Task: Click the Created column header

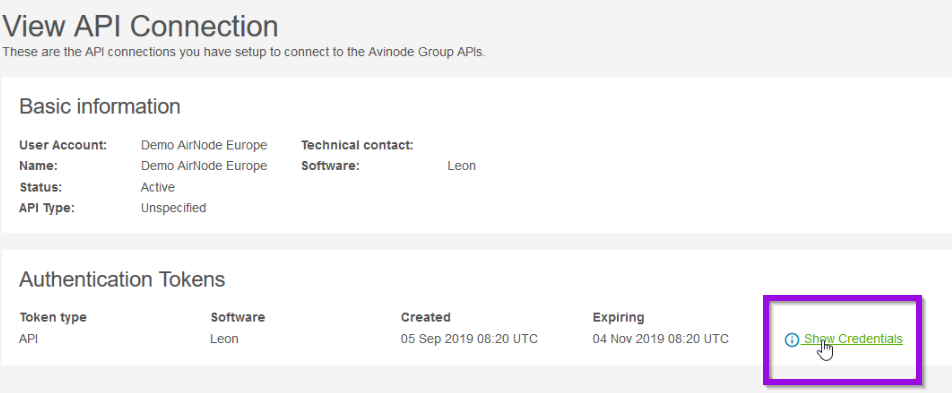Action: pyautogui.click(x=426, y=317)
